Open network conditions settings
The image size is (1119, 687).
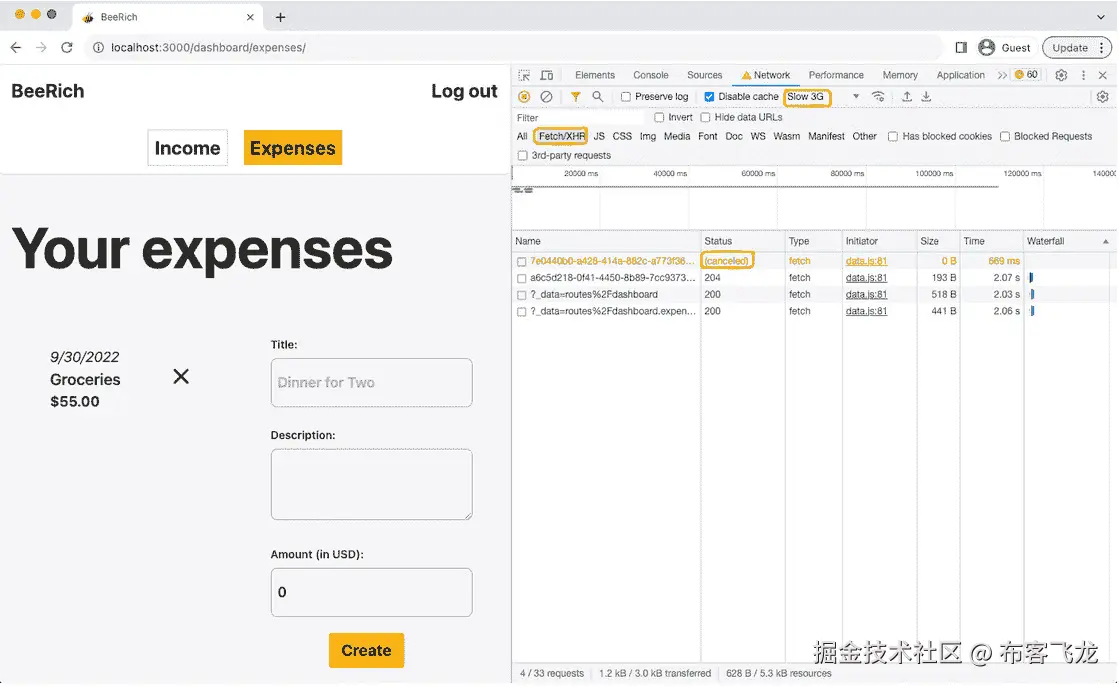pos(878,96)
